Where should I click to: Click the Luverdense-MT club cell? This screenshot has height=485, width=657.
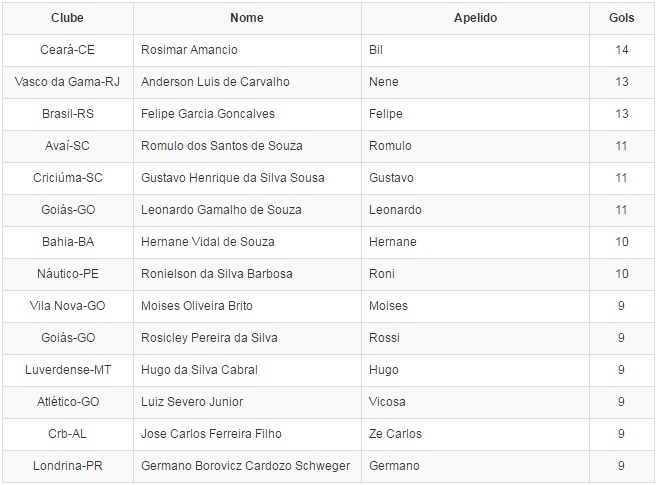click(x=67, y=370)
